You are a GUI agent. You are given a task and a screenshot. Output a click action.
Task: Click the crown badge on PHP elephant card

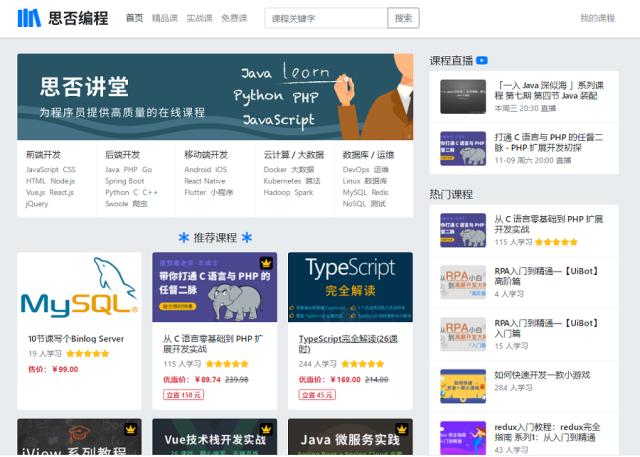(x=267, y=263)
